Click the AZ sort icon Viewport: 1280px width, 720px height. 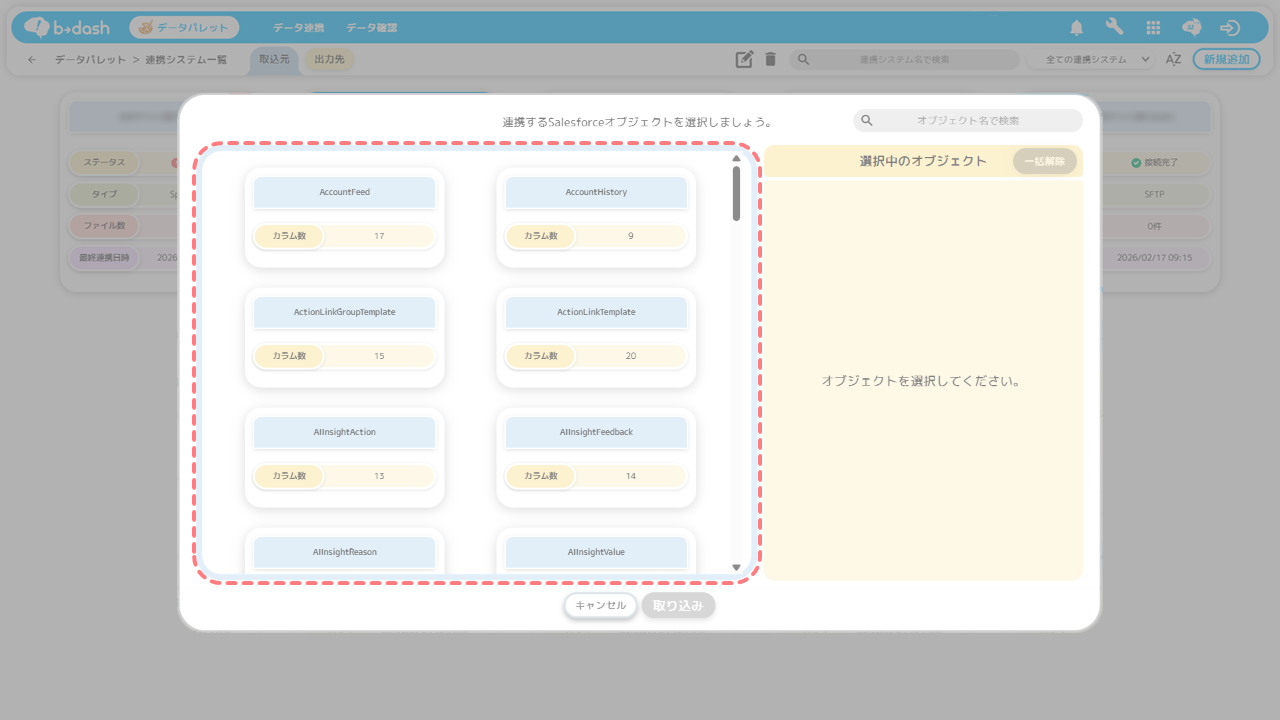coord(1174,59)
